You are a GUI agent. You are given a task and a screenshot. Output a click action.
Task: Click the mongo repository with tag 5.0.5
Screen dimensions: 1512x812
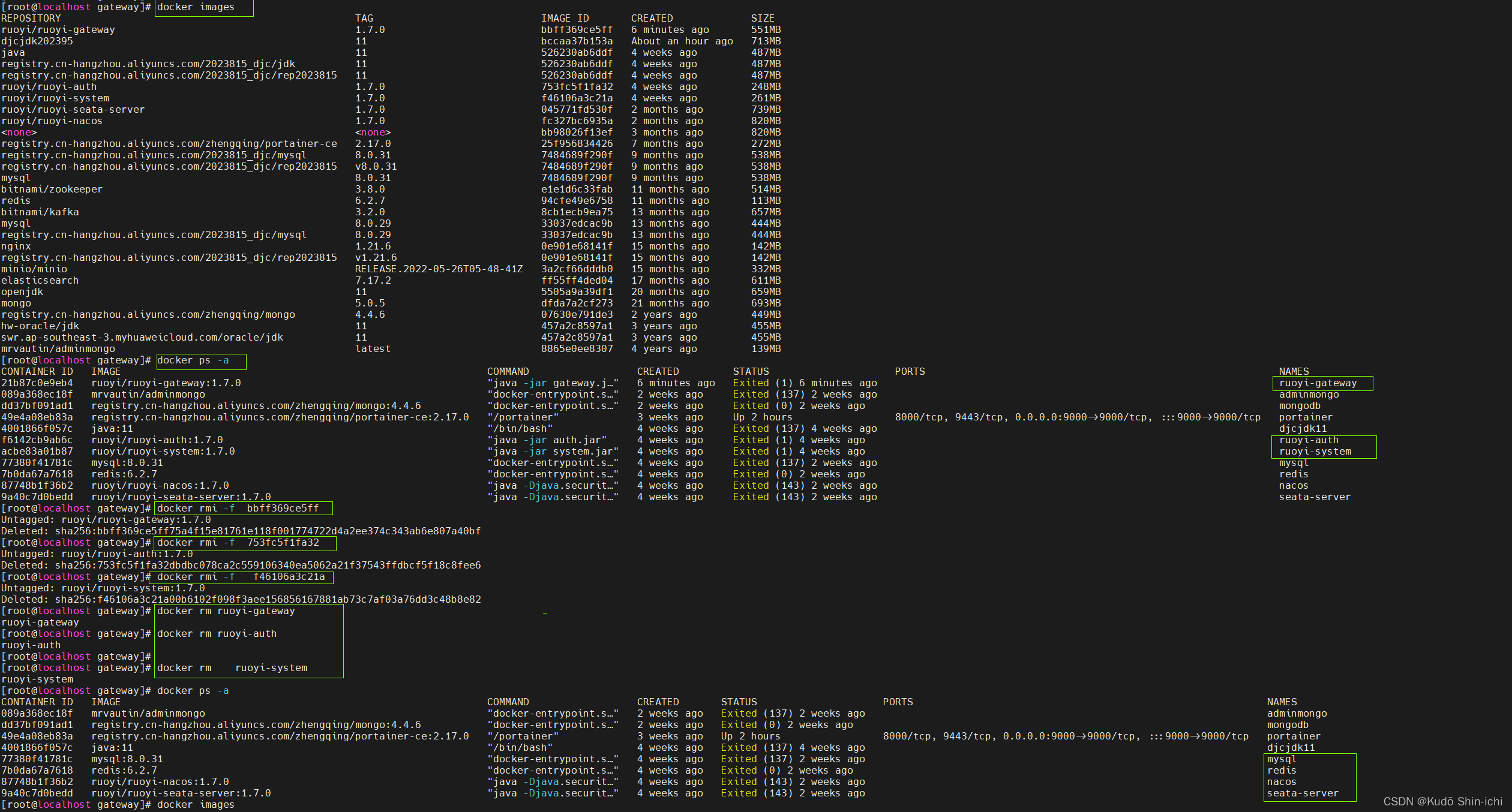point(16,303)
